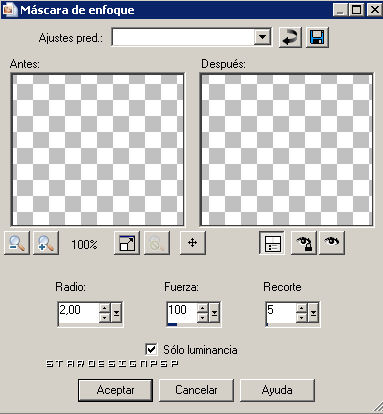Image resolution: width=383 pixels, height=414 pixels.
Task: Click the Fuerza field showing 100
Action: tap(182, 313)
